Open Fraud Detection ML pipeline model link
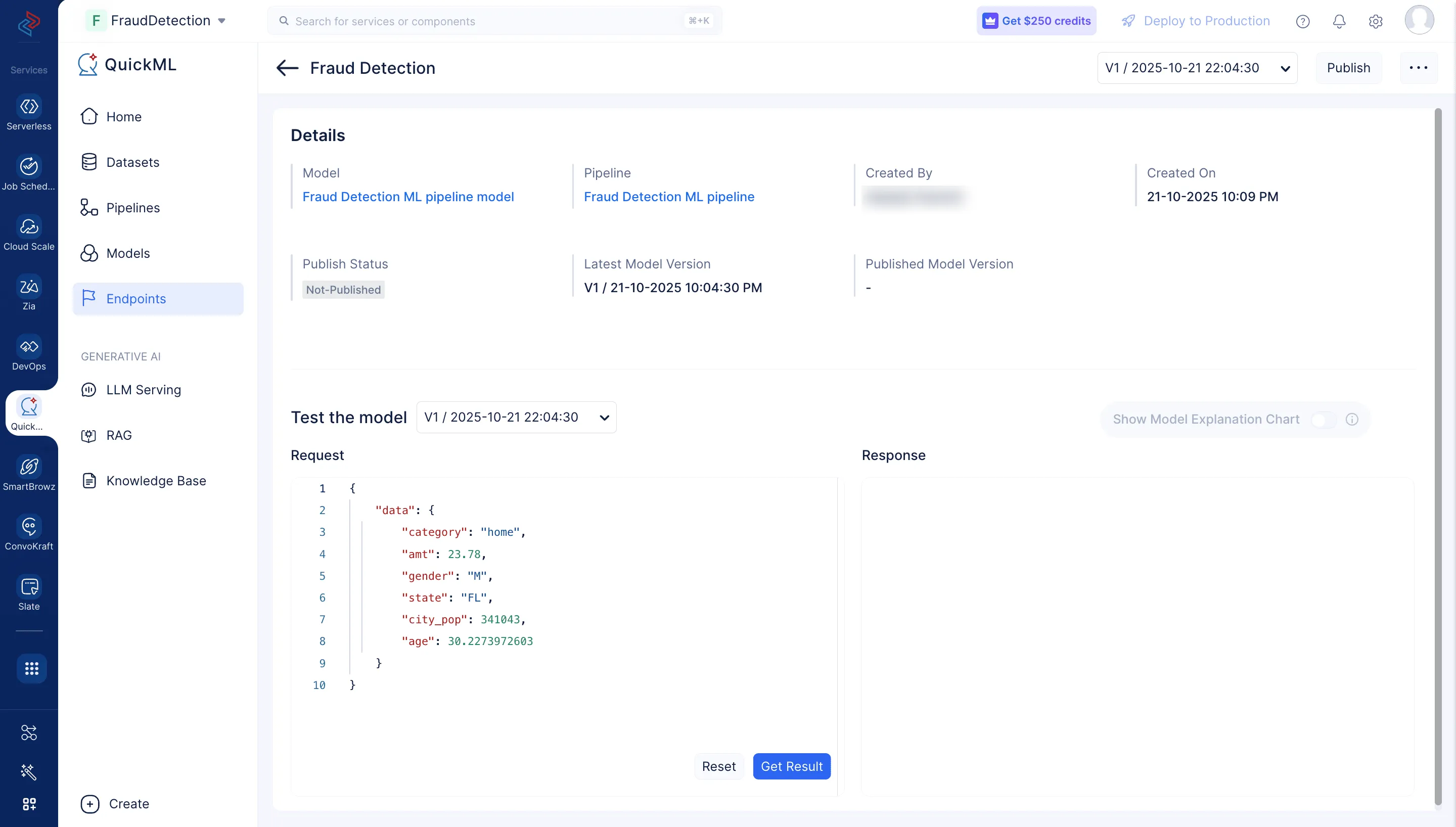Viewport: 1456px width, 827px height. pos(407,197)
